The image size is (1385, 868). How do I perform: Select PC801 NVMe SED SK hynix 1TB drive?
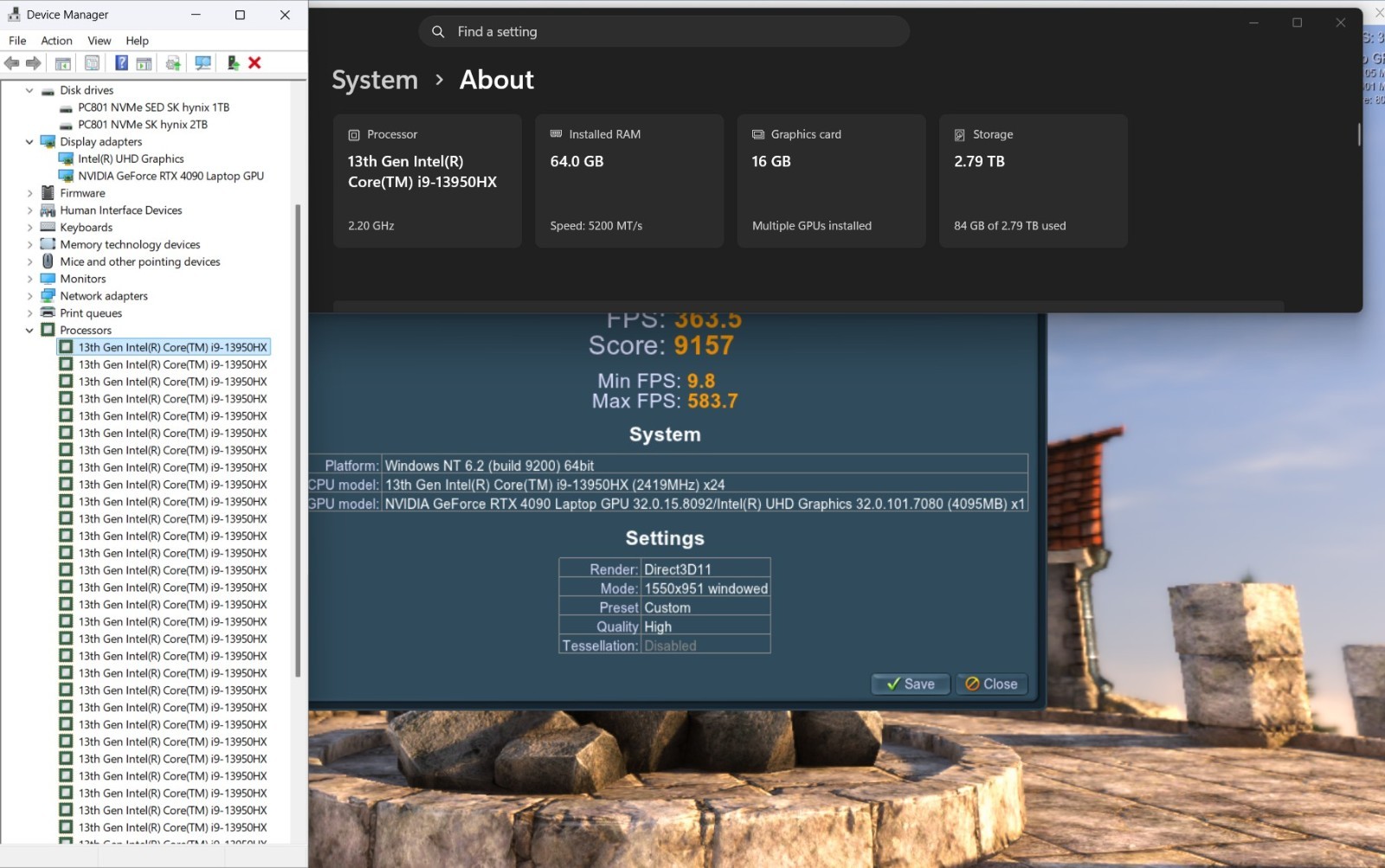153,107
